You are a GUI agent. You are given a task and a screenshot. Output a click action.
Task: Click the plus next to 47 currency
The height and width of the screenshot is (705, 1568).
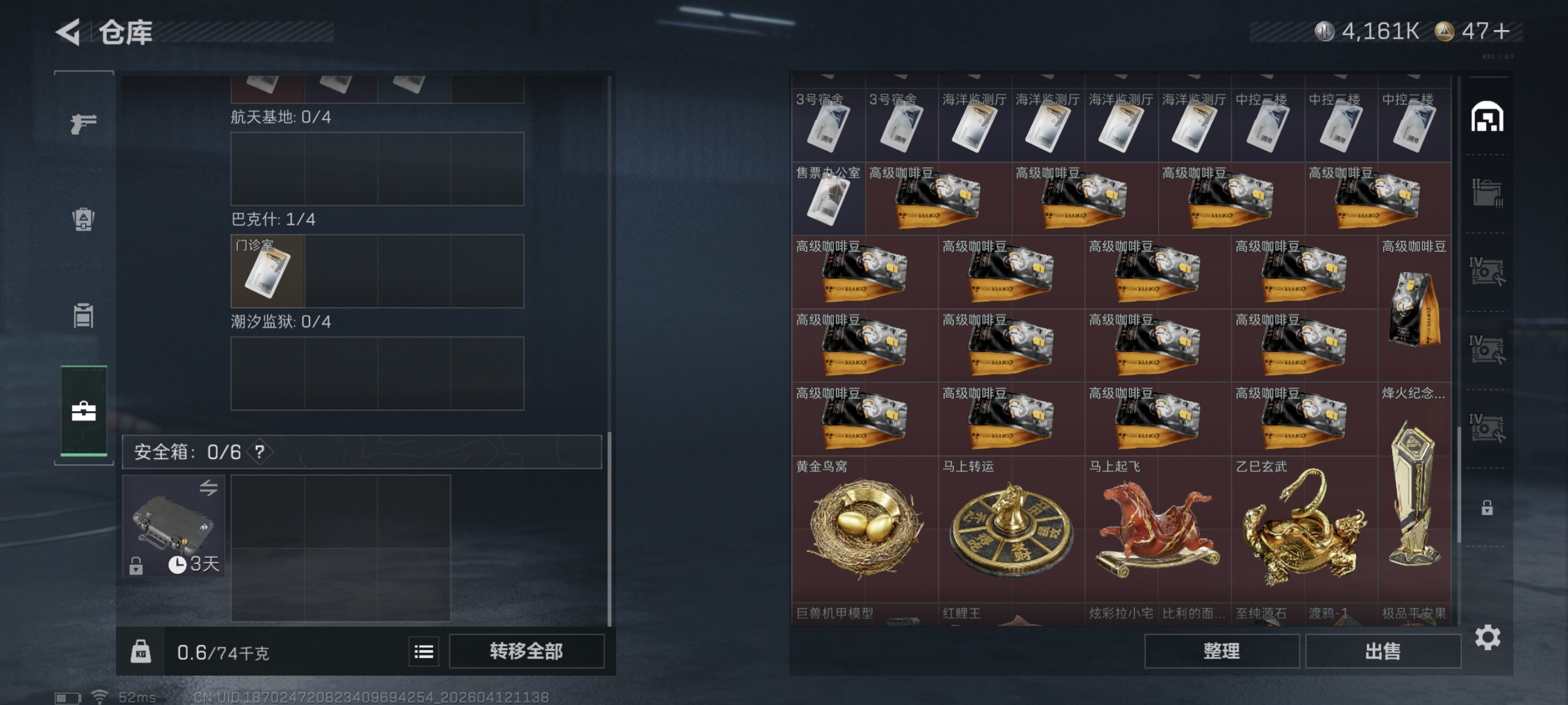point(1501,31)
